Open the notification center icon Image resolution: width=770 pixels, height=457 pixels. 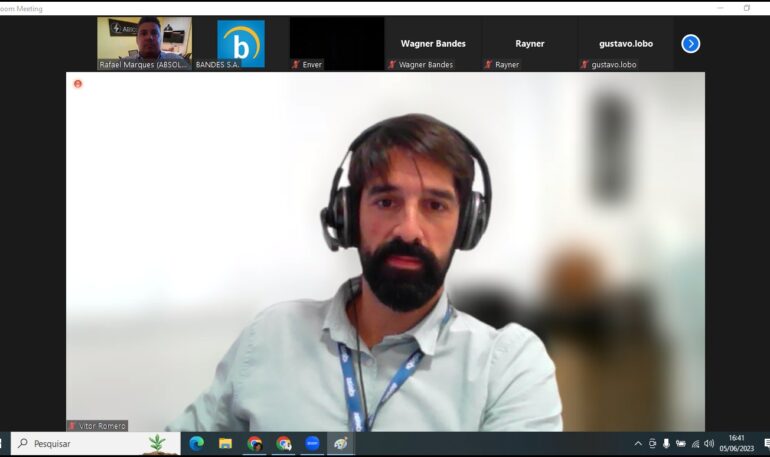click(766, 443)
